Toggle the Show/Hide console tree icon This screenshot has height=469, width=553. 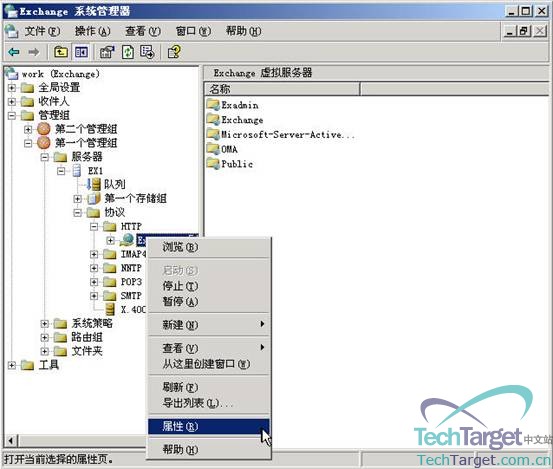point(81,52)
